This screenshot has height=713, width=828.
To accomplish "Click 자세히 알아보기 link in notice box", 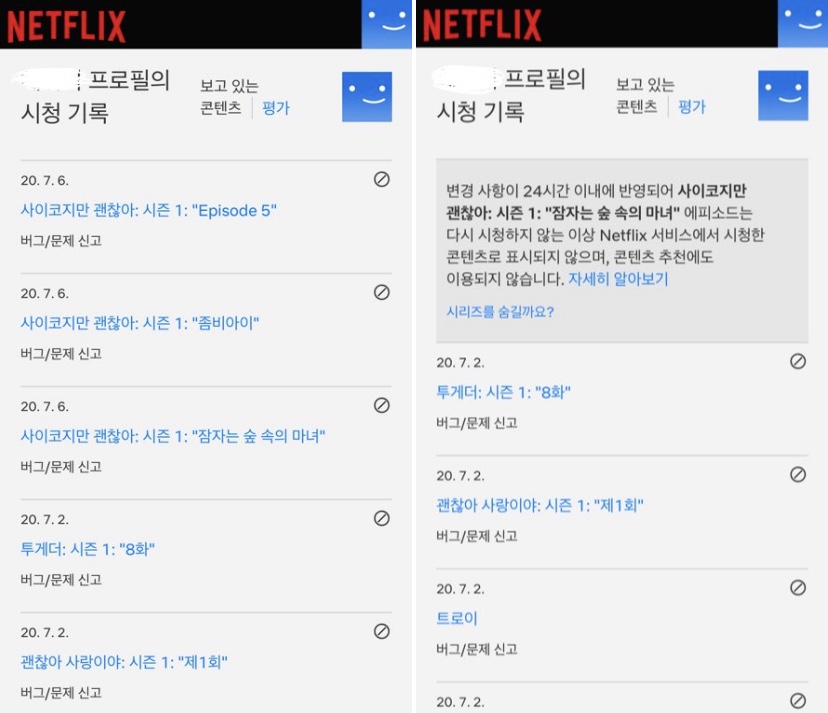I will tap(618, 279).
